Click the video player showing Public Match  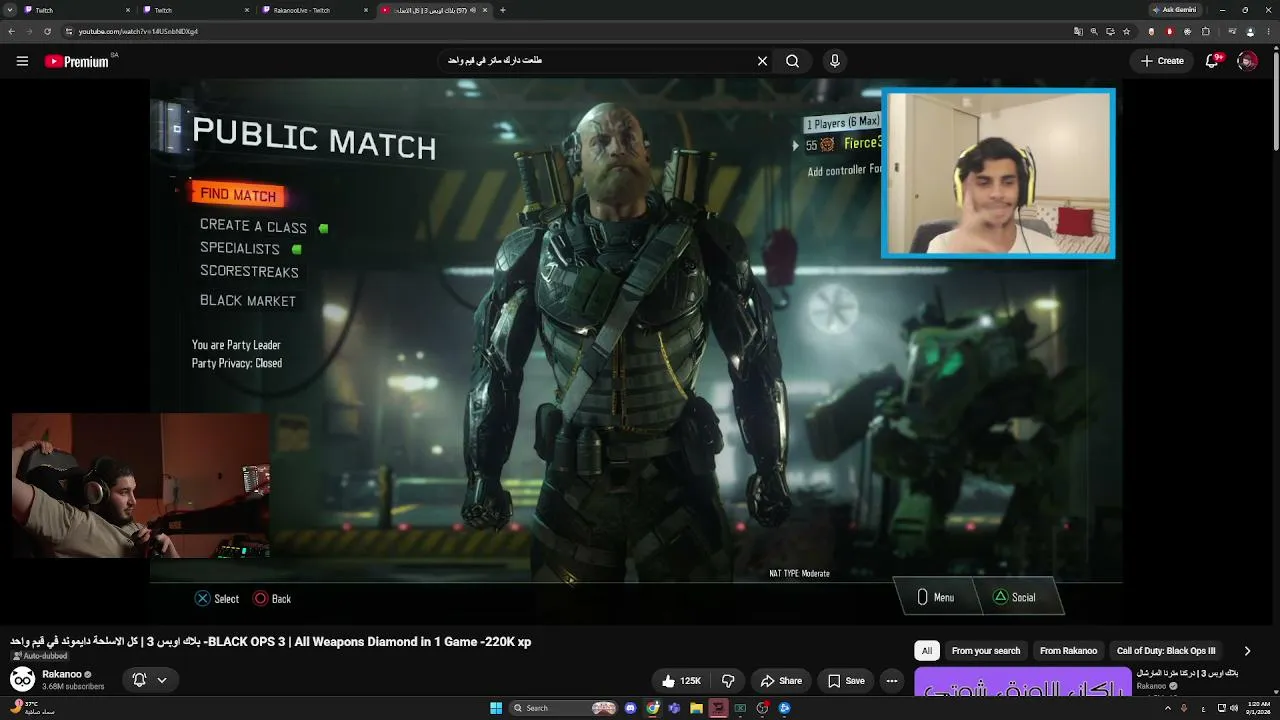636,350
